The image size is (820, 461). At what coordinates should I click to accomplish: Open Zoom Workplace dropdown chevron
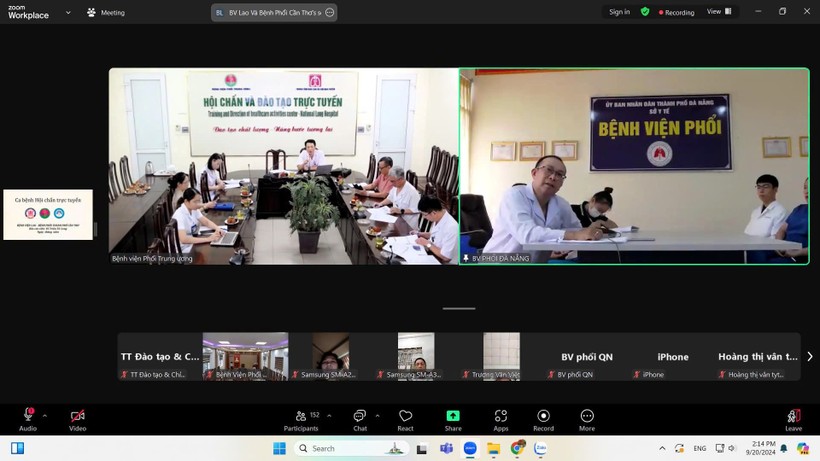point(68,13)
